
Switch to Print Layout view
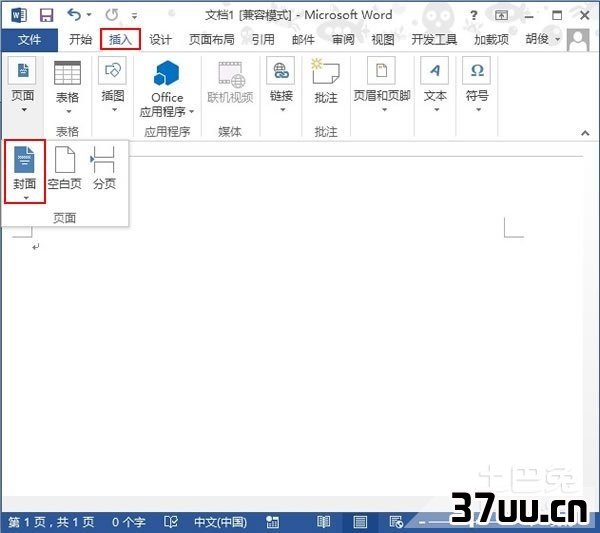tap(360, 522)
